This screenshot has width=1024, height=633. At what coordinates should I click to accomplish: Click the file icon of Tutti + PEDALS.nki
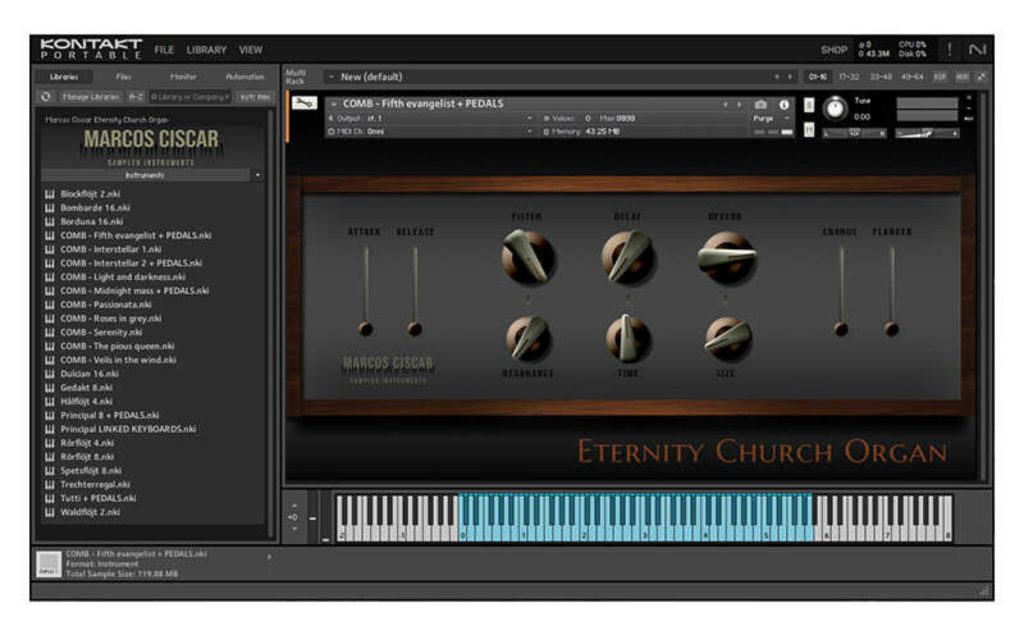pos(50,498)
